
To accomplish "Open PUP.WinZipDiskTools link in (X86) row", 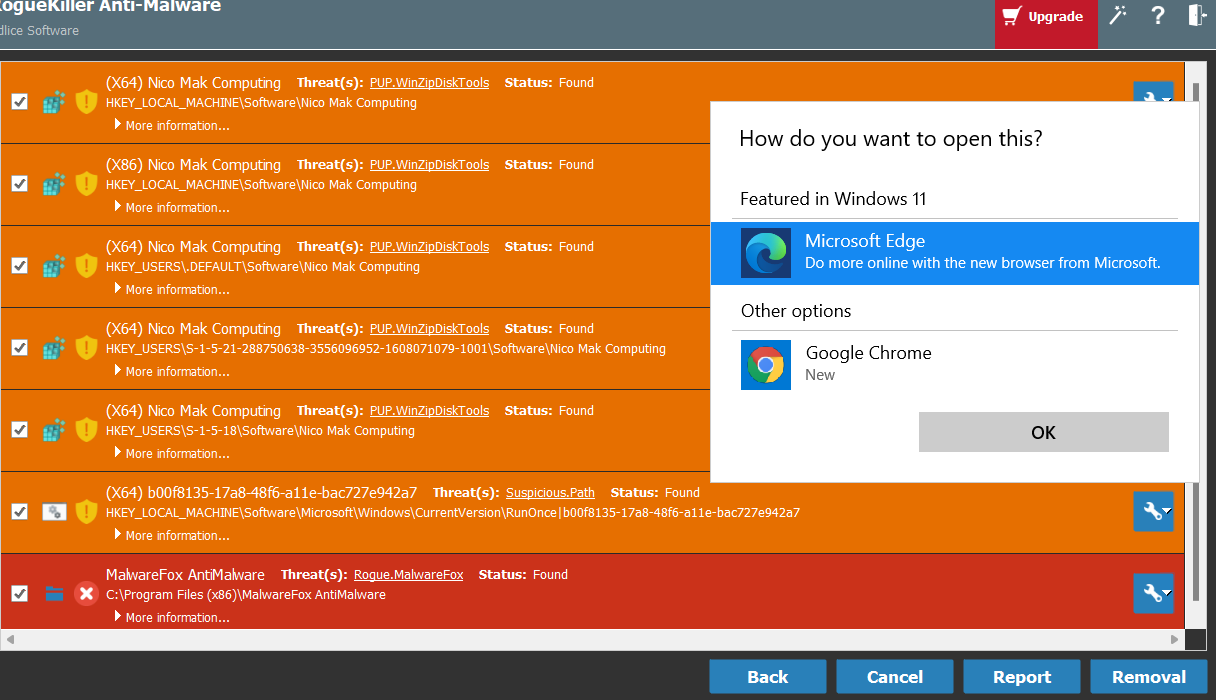I will pos(430,165).
